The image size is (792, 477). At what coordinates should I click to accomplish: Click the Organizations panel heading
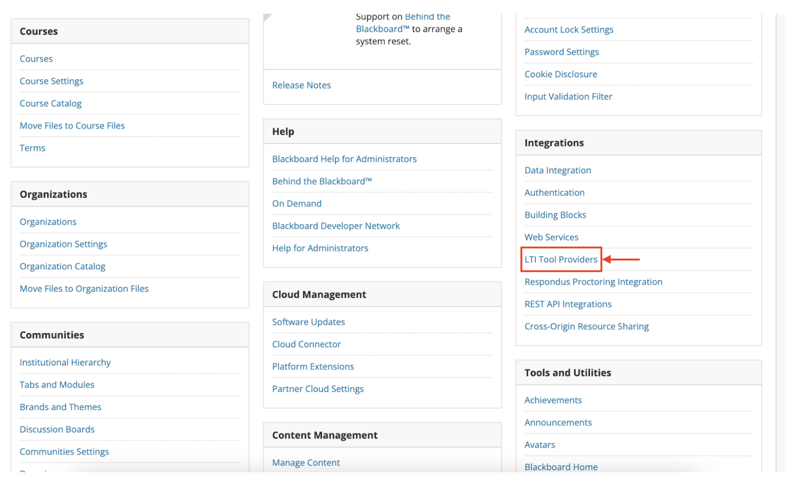point(53,194)
